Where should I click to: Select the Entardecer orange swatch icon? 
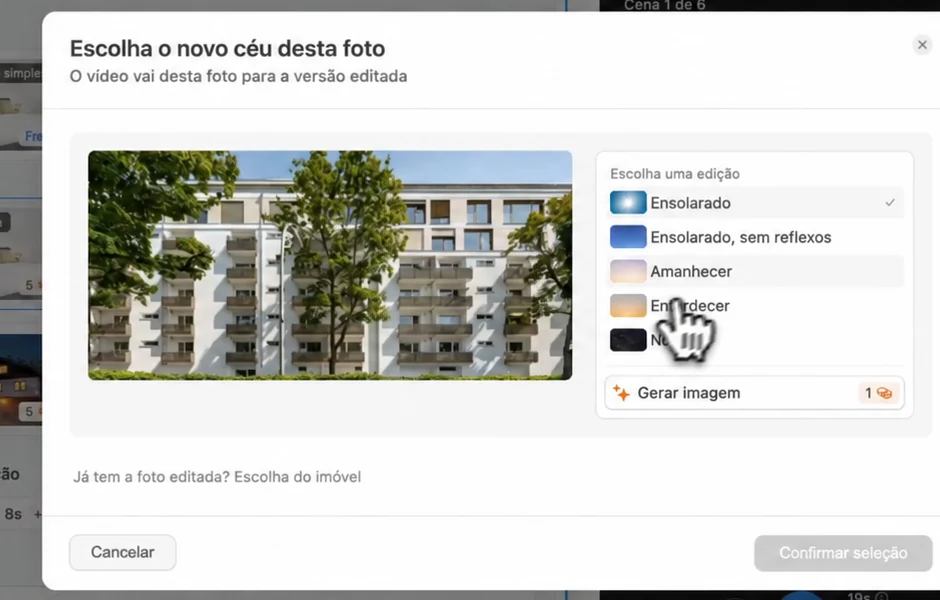628,305
